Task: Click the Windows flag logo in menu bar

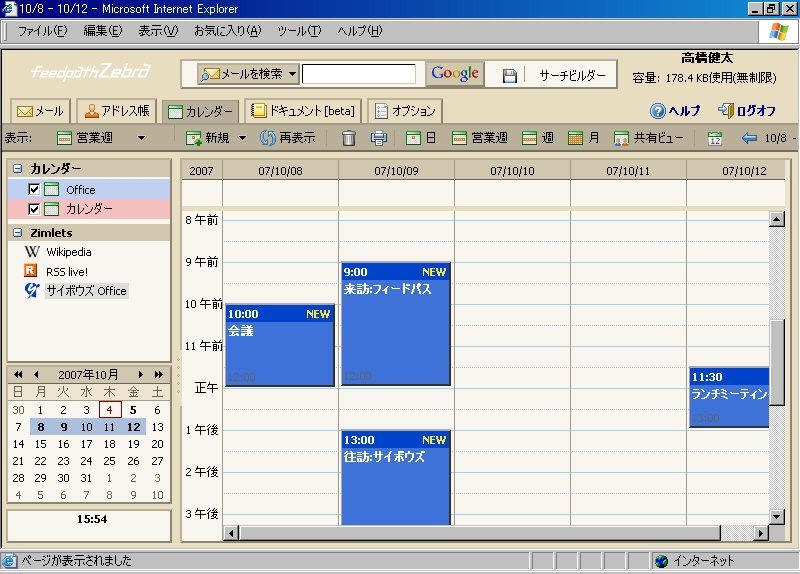Action: (779, 32)
